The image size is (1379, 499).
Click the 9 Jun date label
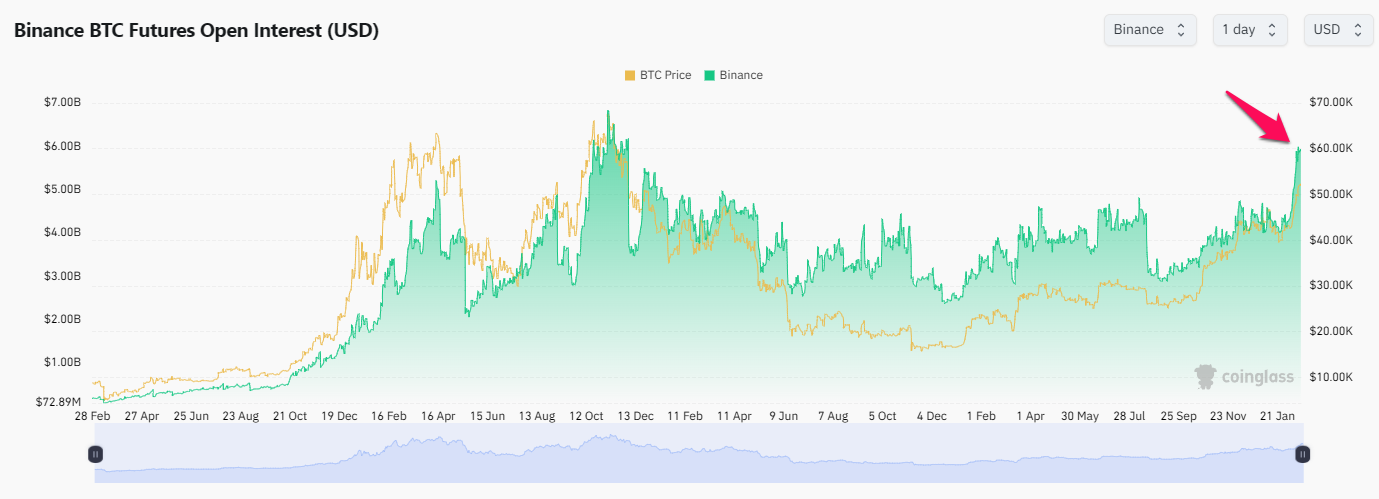click(784, 415)
